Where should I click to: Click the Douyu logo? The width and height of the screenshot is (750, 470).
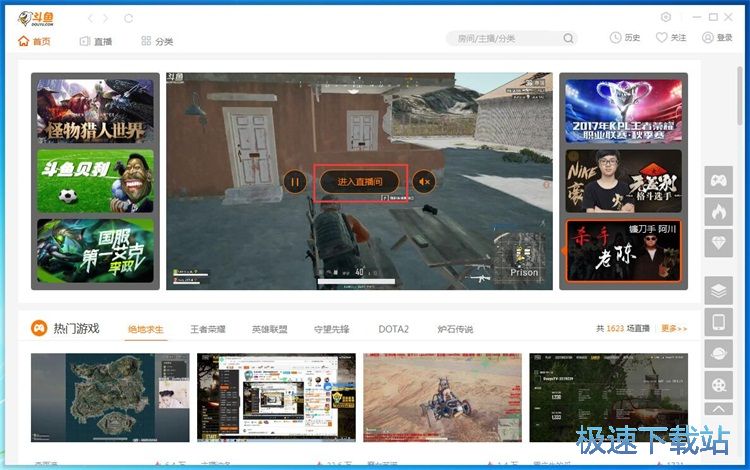(x=36, y=18)
